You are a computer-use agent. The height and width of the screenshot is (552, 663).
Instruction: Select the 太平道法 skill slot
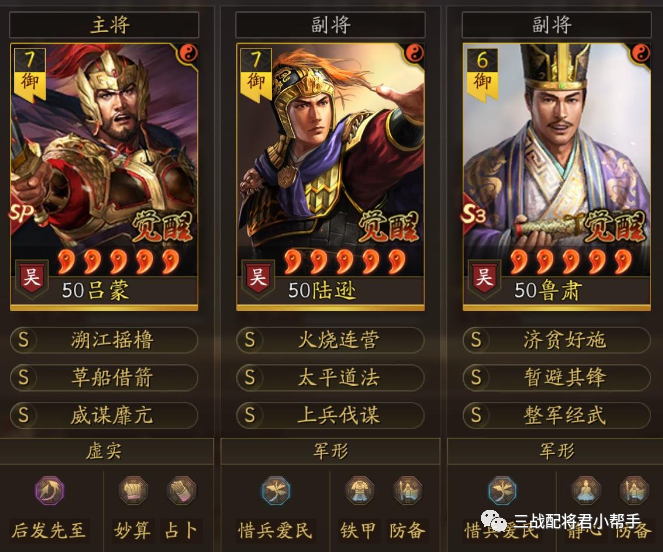click(330, 377)
